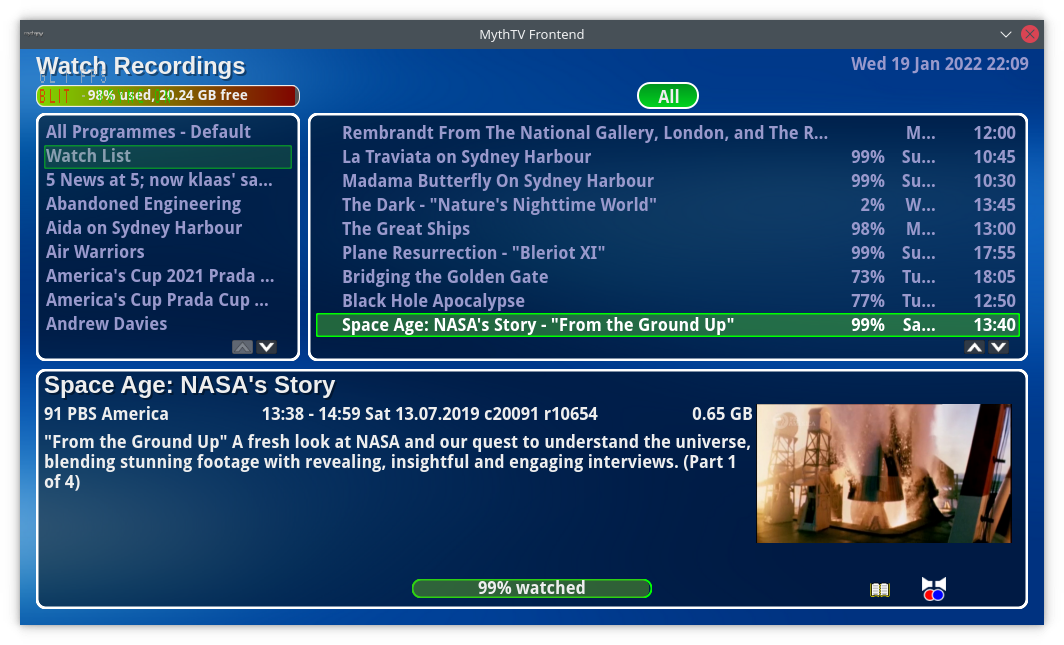Select 5 News at 5 group
Viewport: 1064px width, 645px height.
[x=168, y=180]
